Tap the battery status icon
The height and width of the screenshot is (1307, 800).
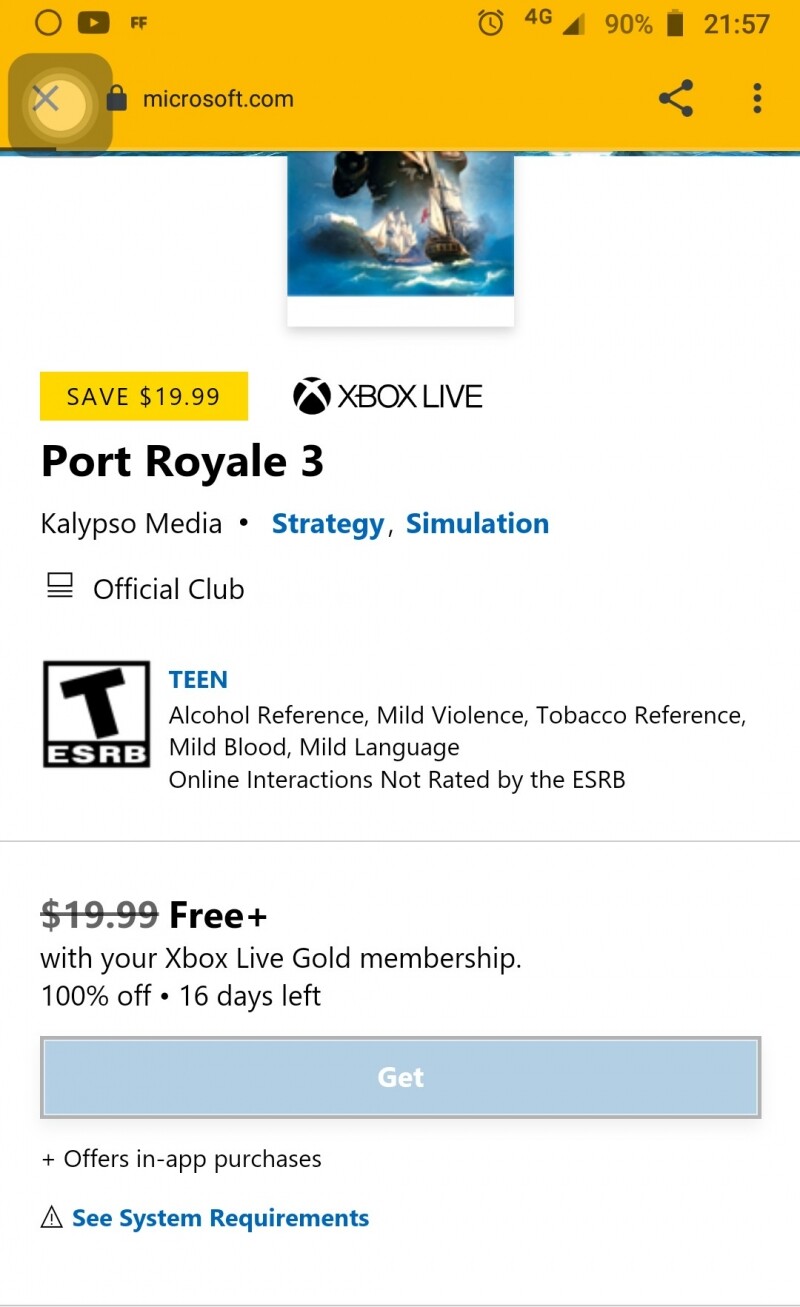676,23
